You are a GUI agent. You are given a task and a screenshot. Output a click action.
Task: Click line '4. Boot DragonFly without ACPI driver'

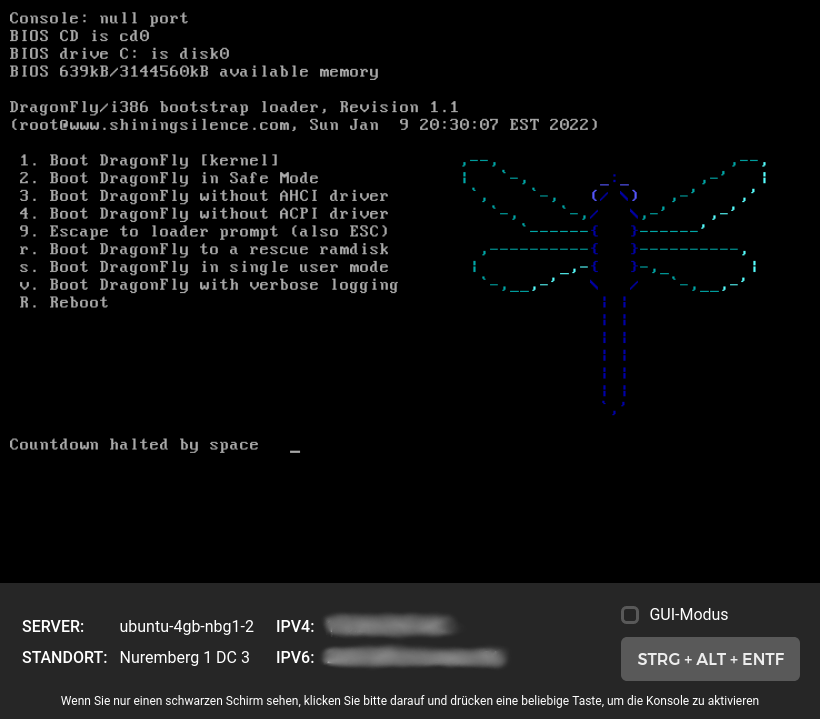pyautogui.click(x=204, y=214)
